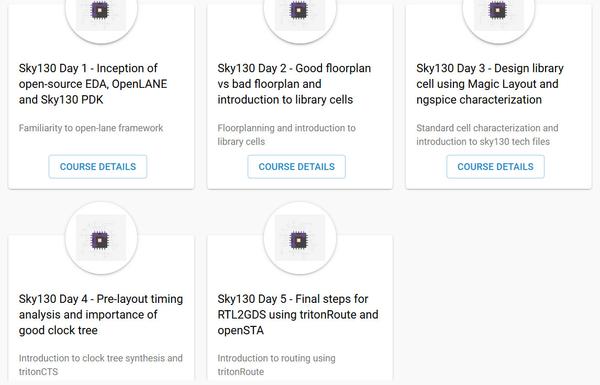Image resolution: width=600 pixels, height=385 pixels.
Task: Select the Day 1 Inception of open-source EDA title
Action: click(x=93, y=84)
